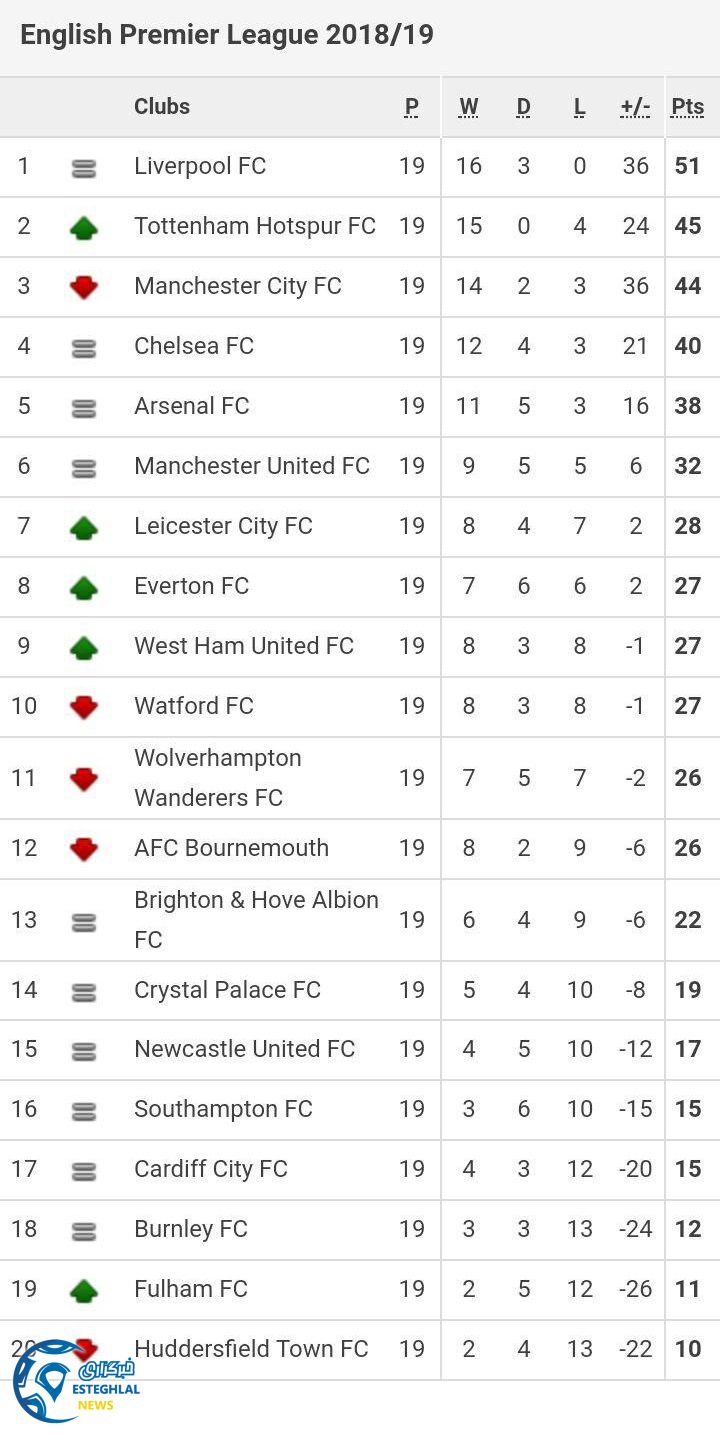The width and height of the screenshot is (720, 1445).
Task: Sort table by Pts column header
Action: [687, 107]
